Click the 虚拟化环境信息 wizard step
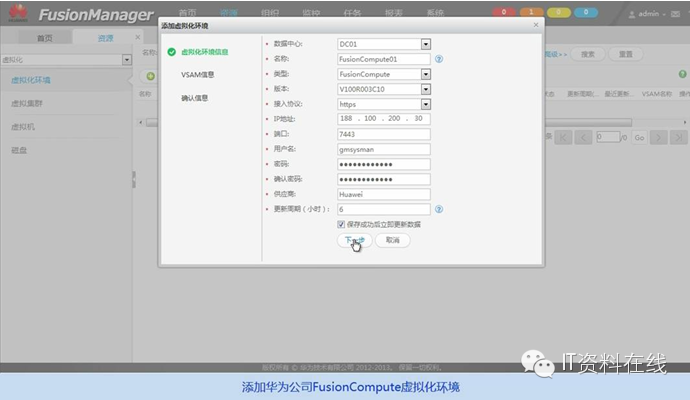This screenshot has height=400, width=690. (205, 52)
